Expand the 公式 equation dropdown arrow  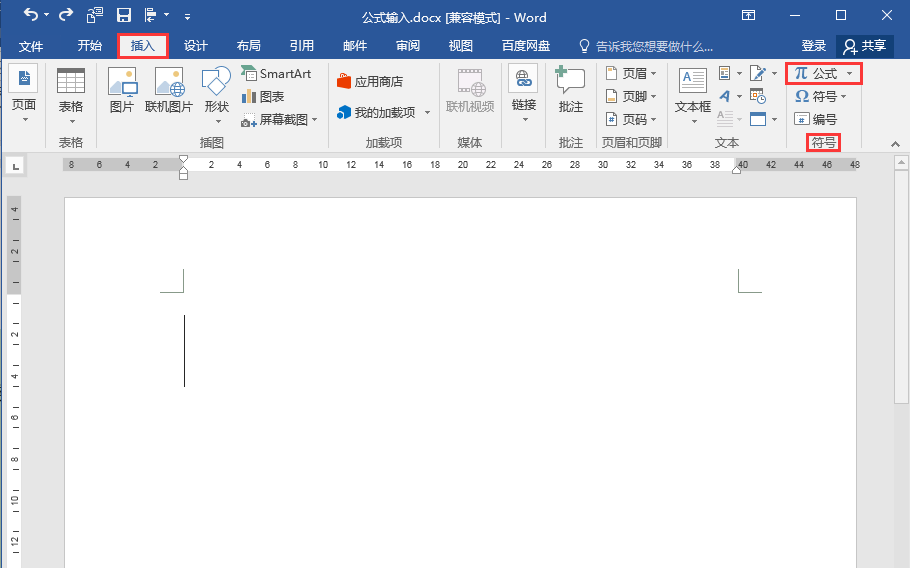850,74
